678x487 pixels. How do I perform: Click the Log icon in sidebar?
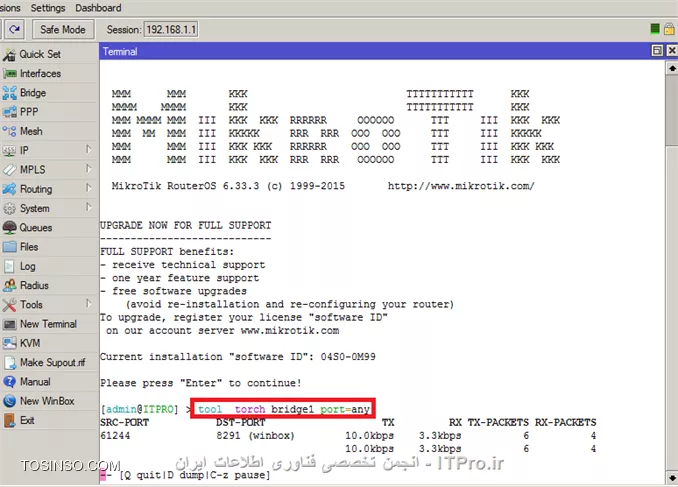tap(10, 266)
